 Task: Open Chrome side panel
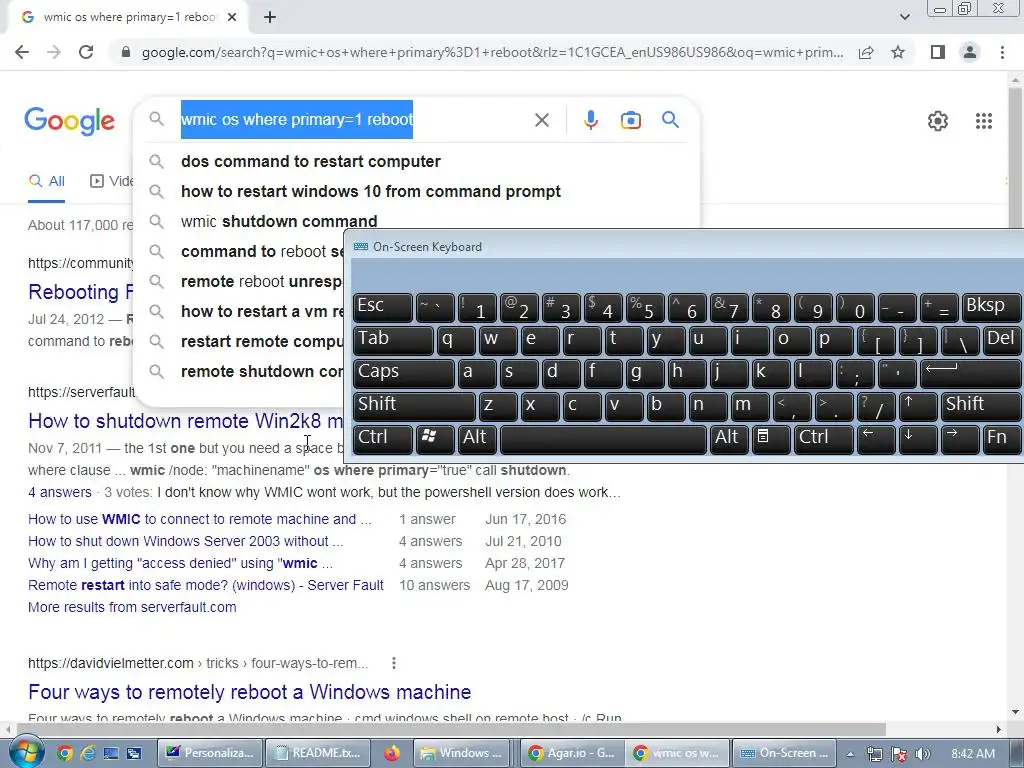(938, 52)
